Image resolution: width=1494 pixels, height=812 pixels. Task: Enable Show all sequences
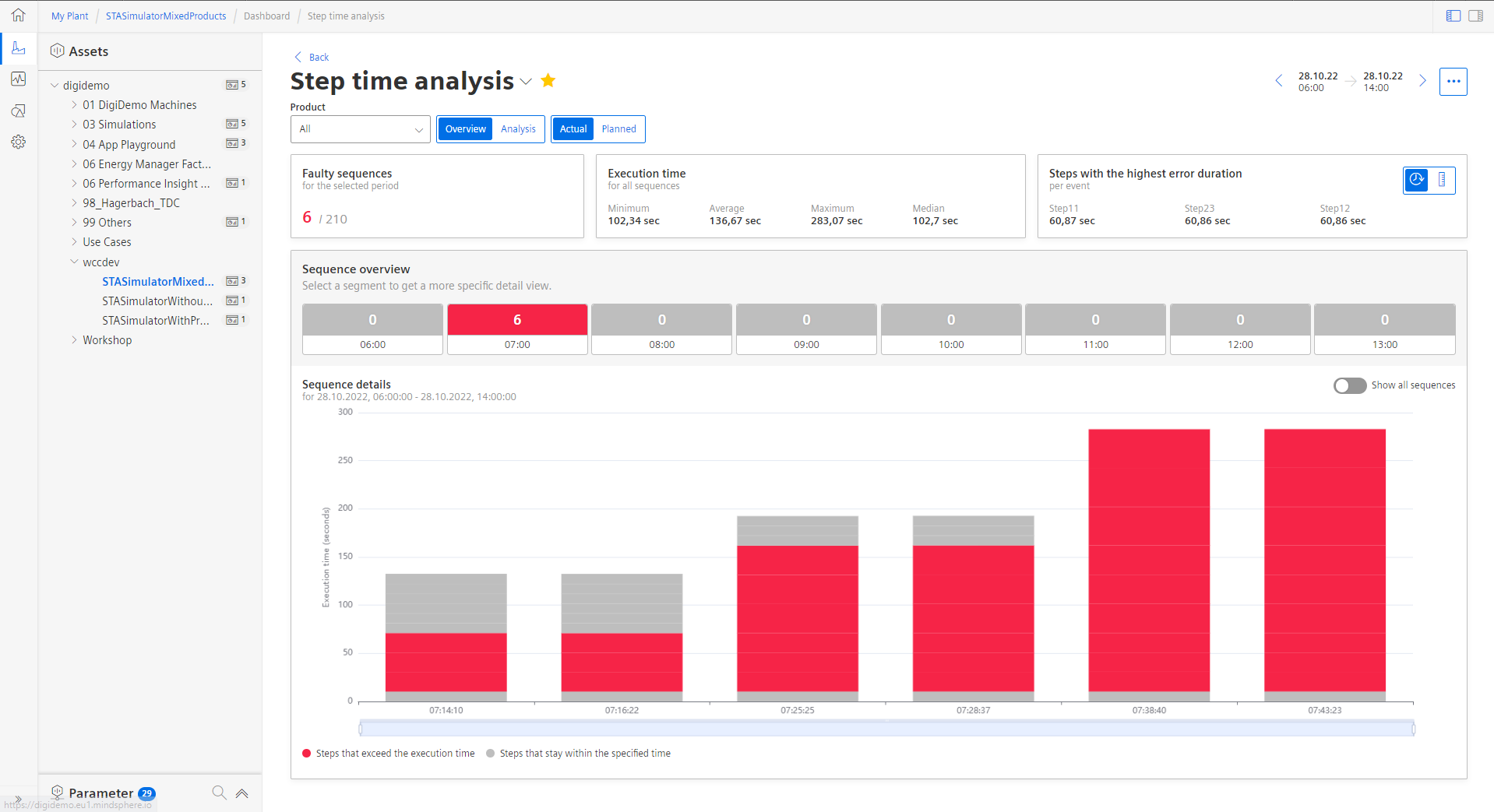click(1349, 385)
